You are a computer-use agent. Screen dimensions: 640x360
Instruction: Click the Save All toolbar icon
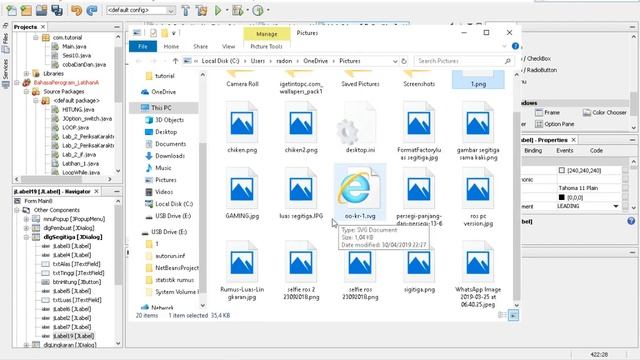coord(57,10)
